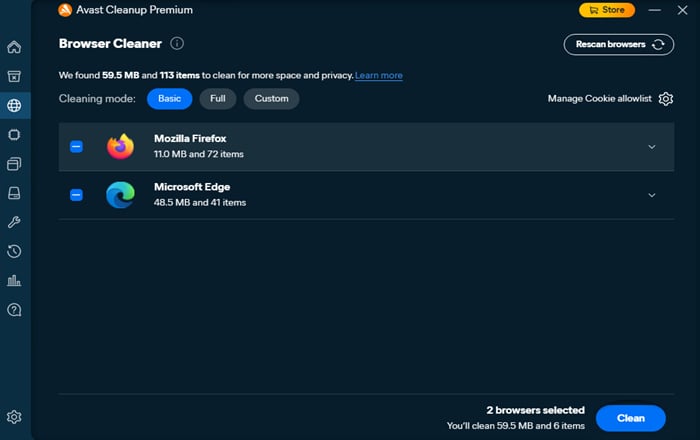Click Manage Cookie allowlist text
700x440 pixels.
pyautogui.click(x=600, y=99)
